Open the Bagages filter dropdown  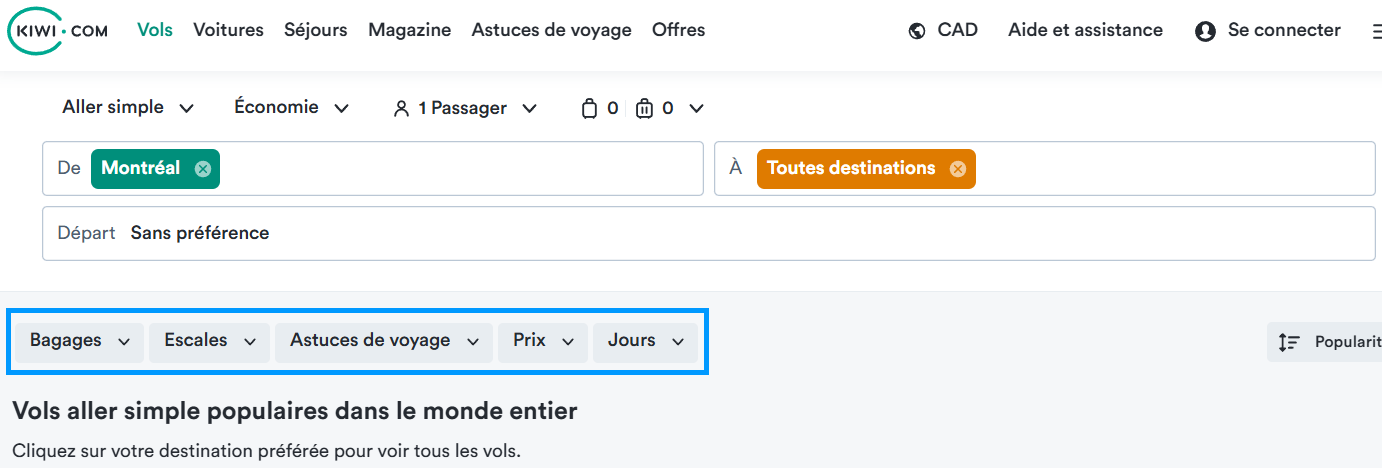point(80,341)
